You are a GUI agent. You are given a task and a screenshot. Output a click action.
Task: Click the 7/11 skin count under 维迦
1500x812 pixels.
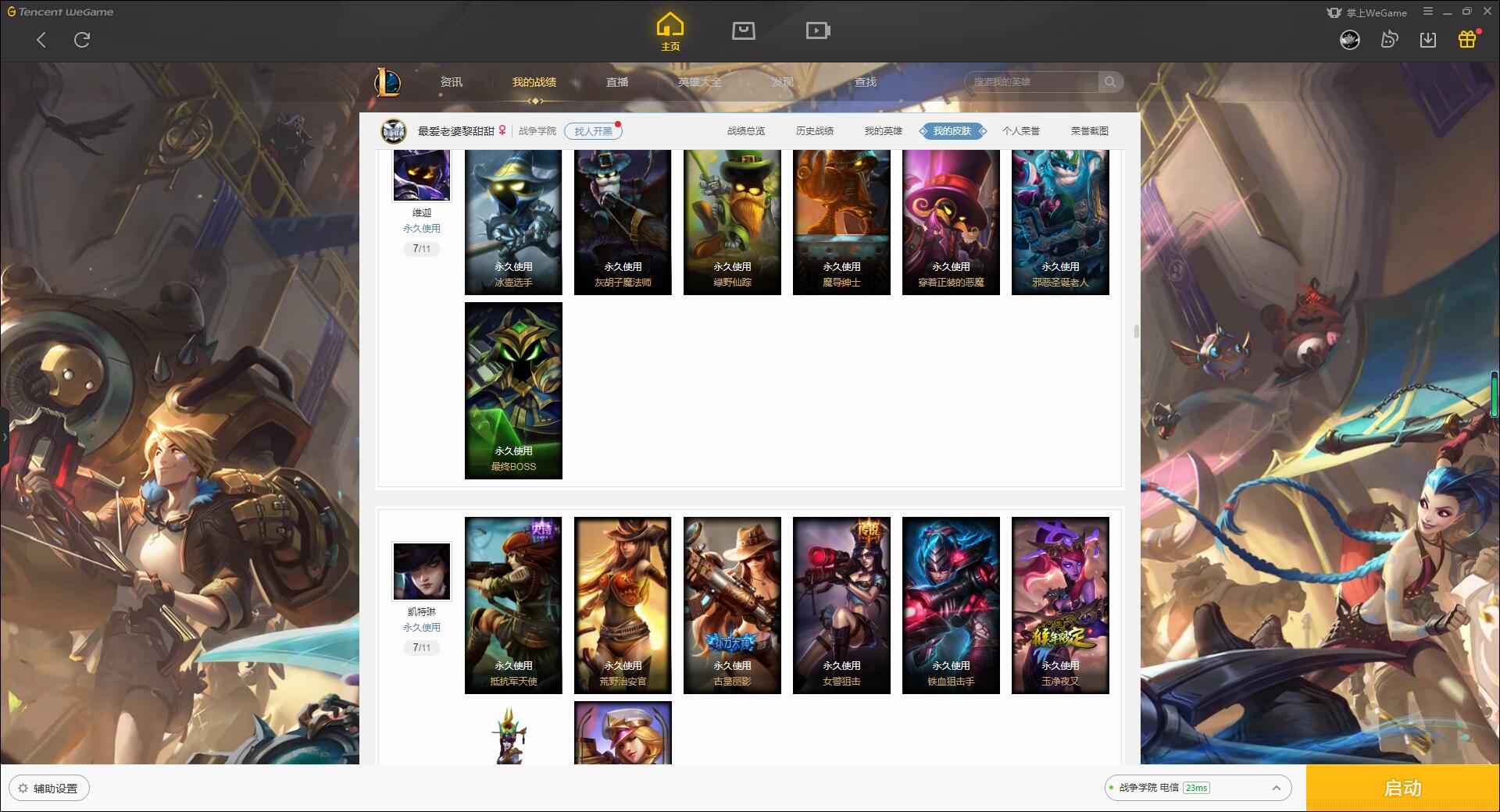pyautogui.click(x=422, y=249)
